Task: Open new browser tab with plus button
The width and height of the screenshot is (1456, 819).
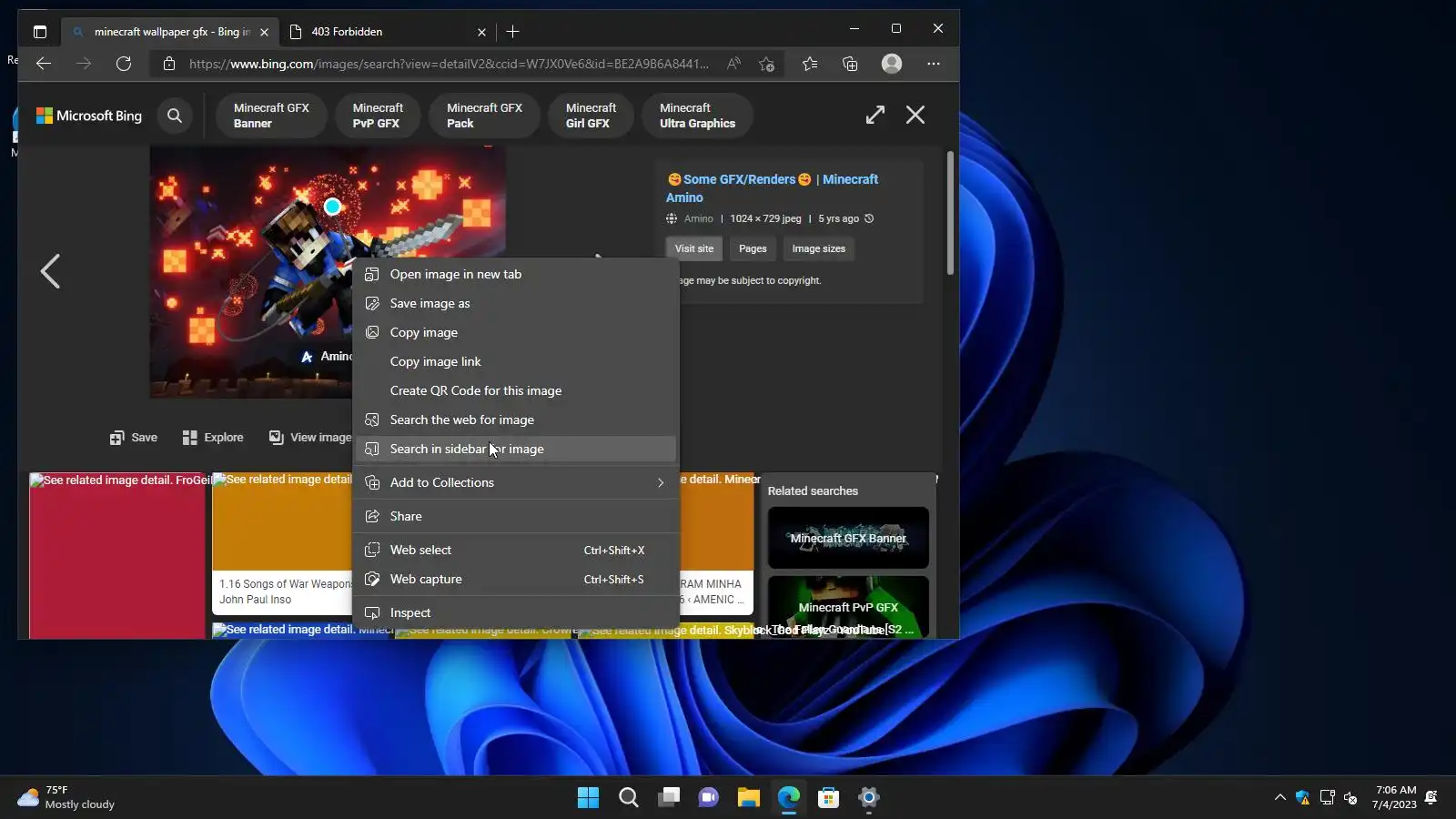Action: (513, 32)
